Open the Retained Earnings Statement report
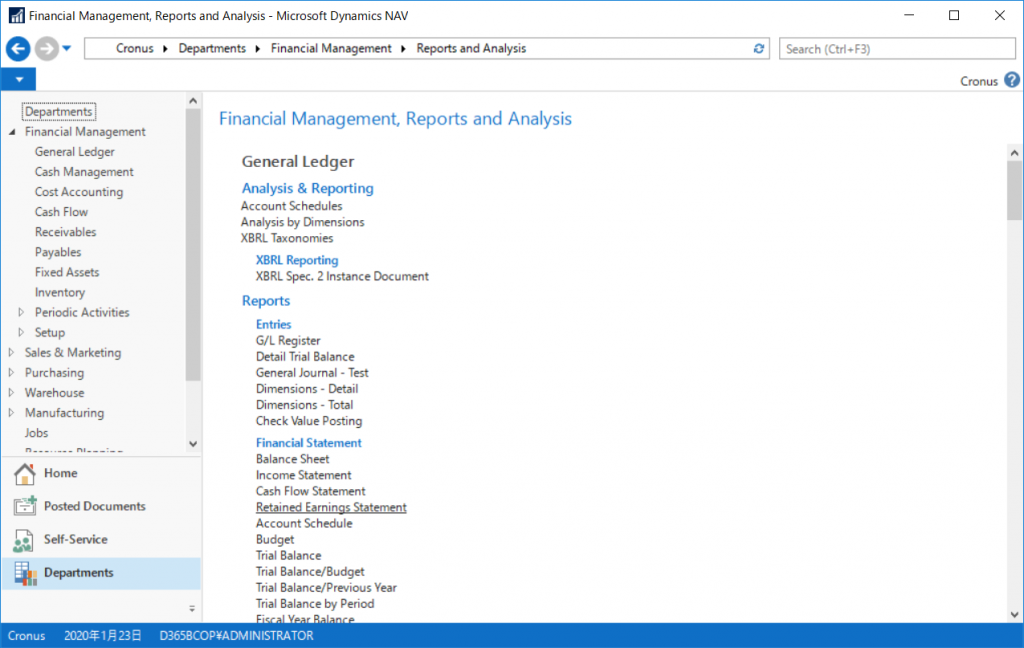 click(x=331, y=507)
